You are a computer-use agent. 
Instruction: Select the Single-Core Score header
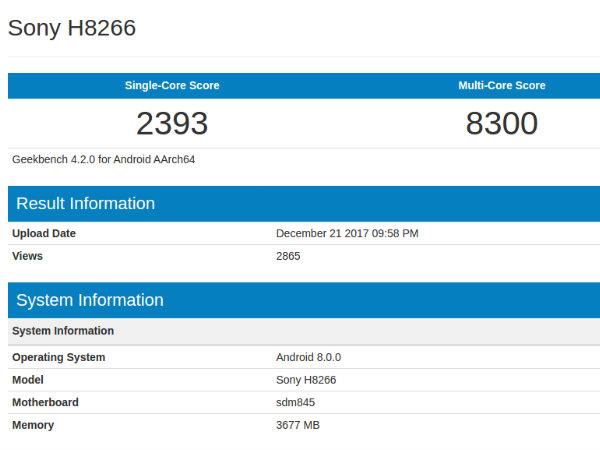[172, 85]
